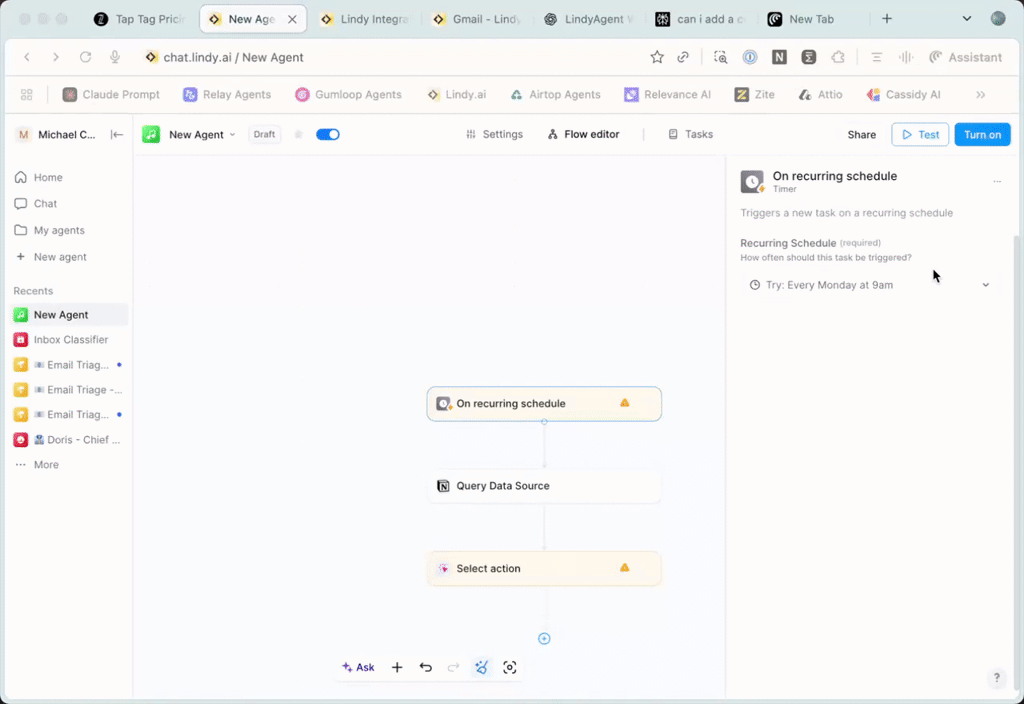Collapse the sidebar with the arrow icon

click(117, 134)
